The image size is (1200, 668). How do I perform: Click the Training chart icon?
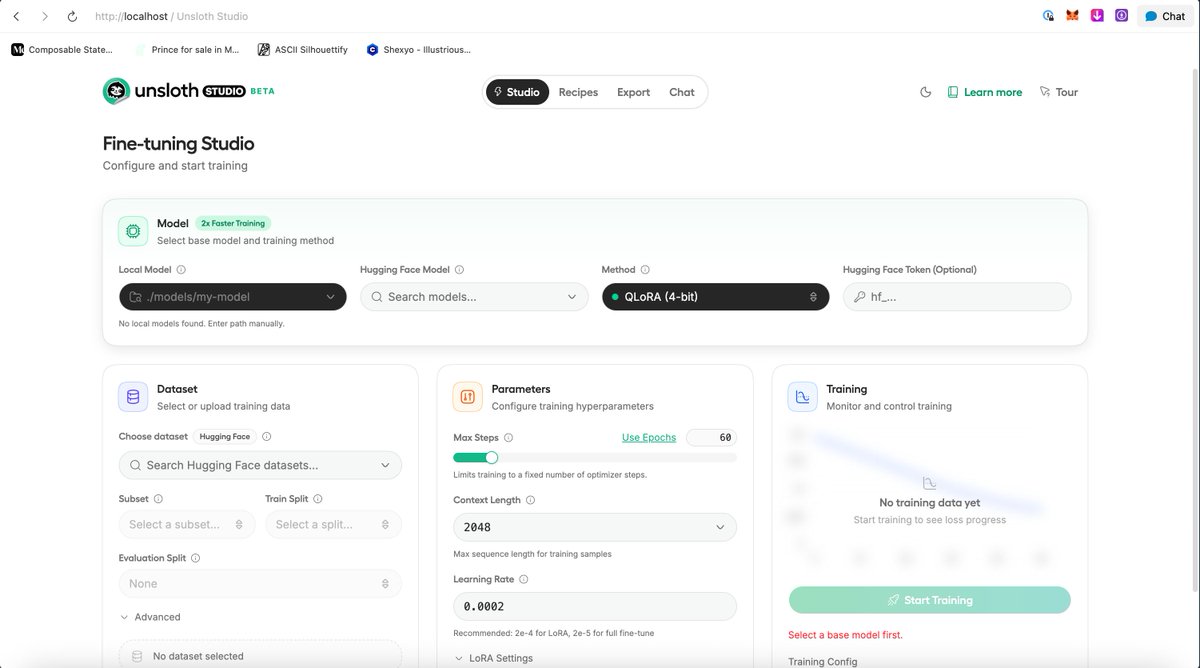coord(802,397)
